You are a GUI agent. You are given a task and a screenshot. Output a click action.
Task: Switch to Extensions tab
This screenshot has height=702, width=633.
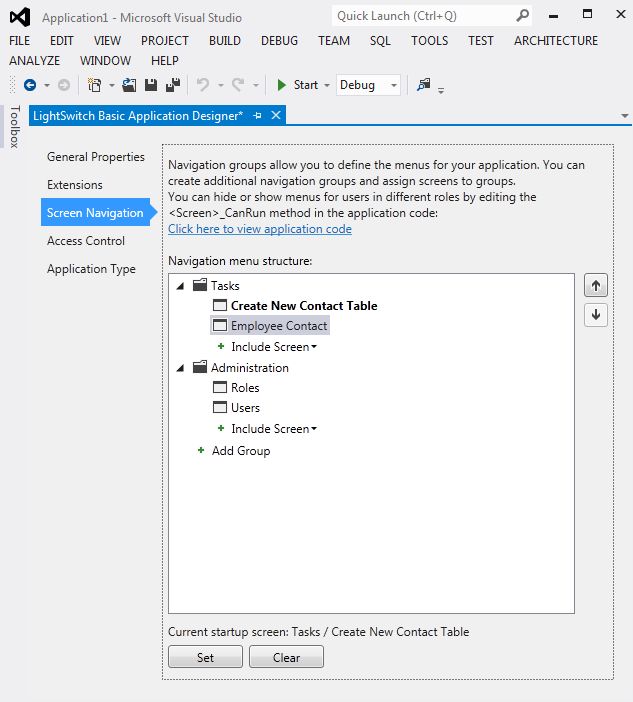75,184
